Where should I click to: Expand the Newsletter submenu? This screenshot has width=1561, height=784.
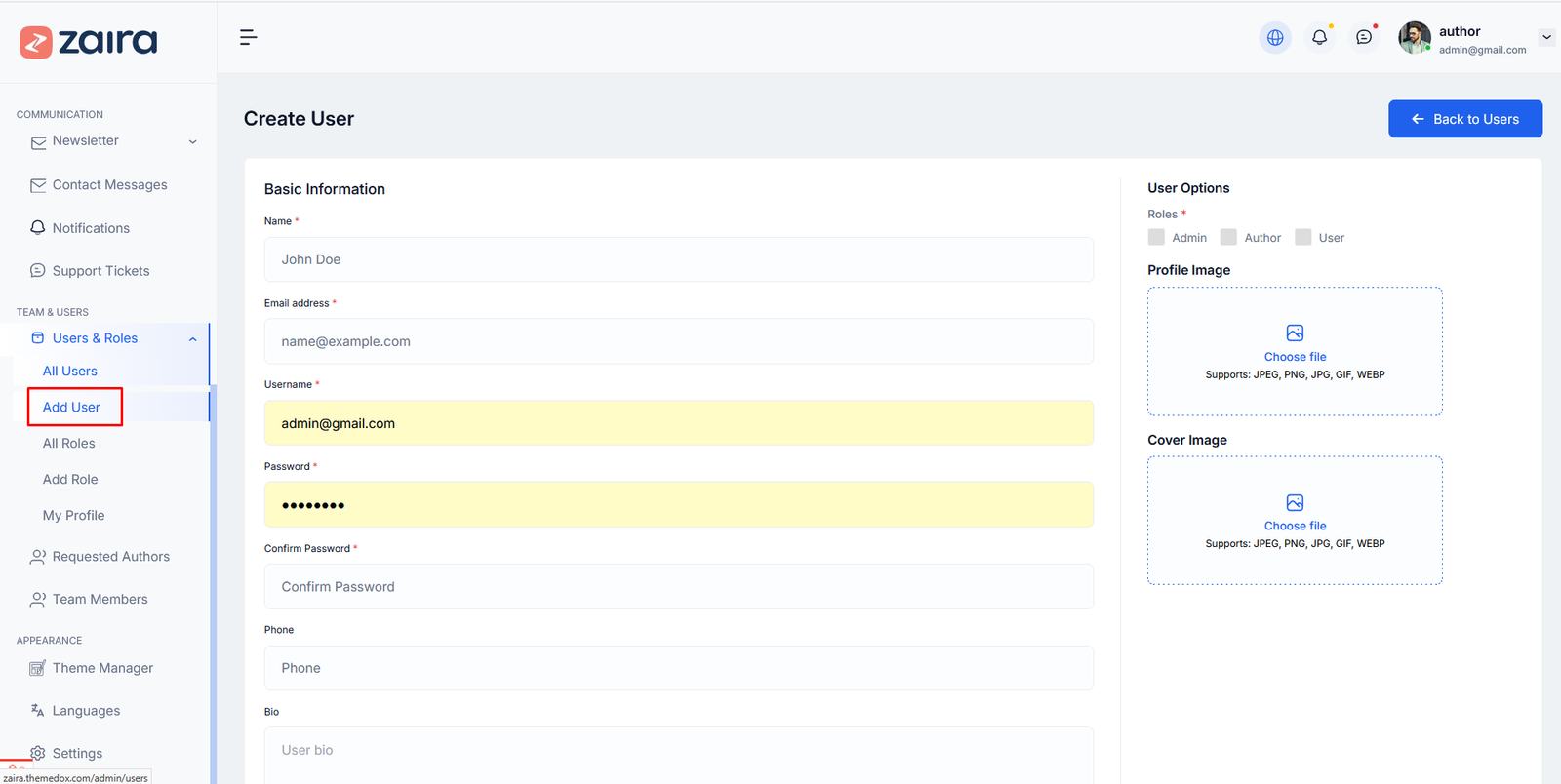point(192,142)
